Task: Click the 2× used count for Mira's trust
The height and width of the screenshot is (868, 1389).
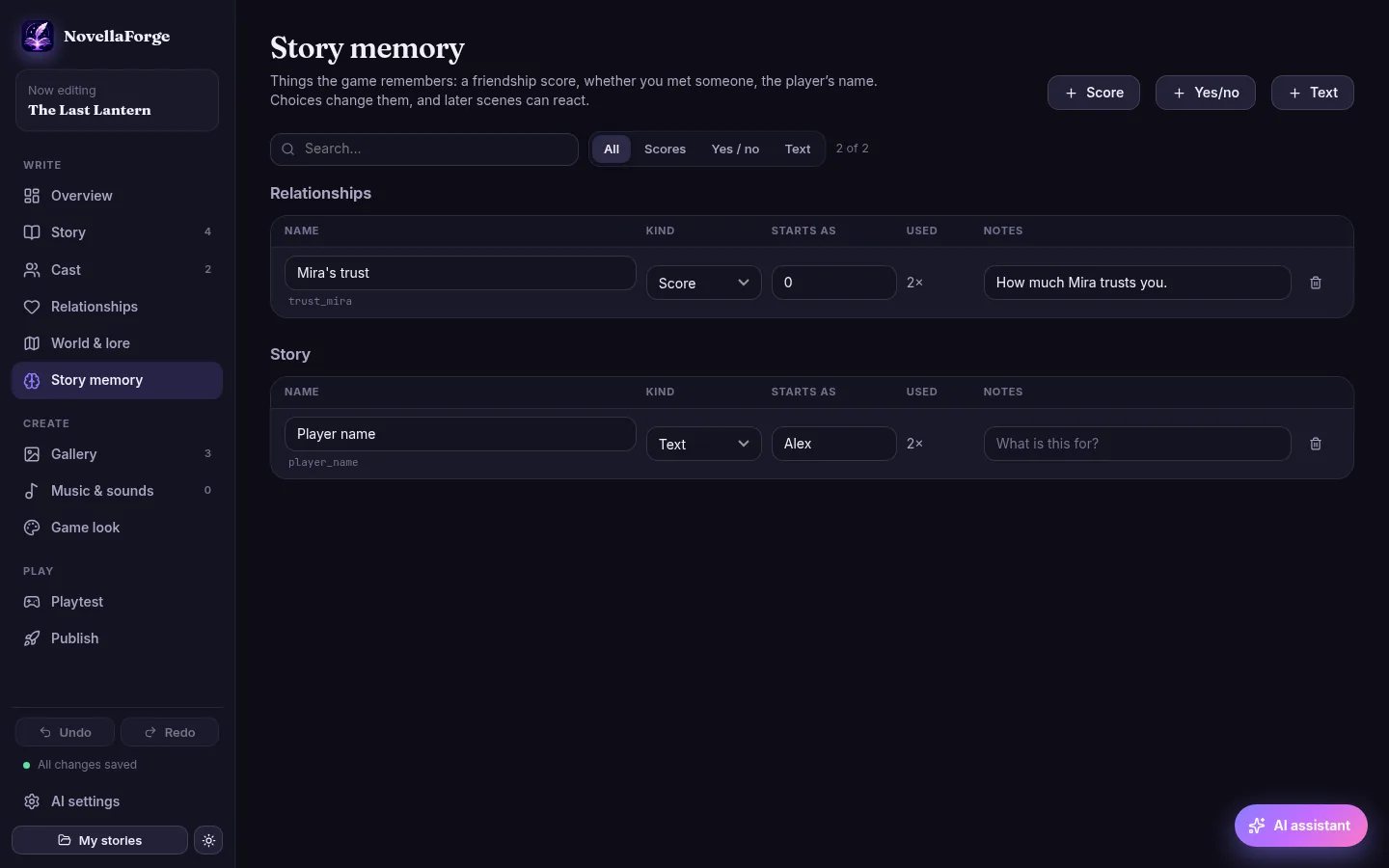Action: [x=914, y=283]
